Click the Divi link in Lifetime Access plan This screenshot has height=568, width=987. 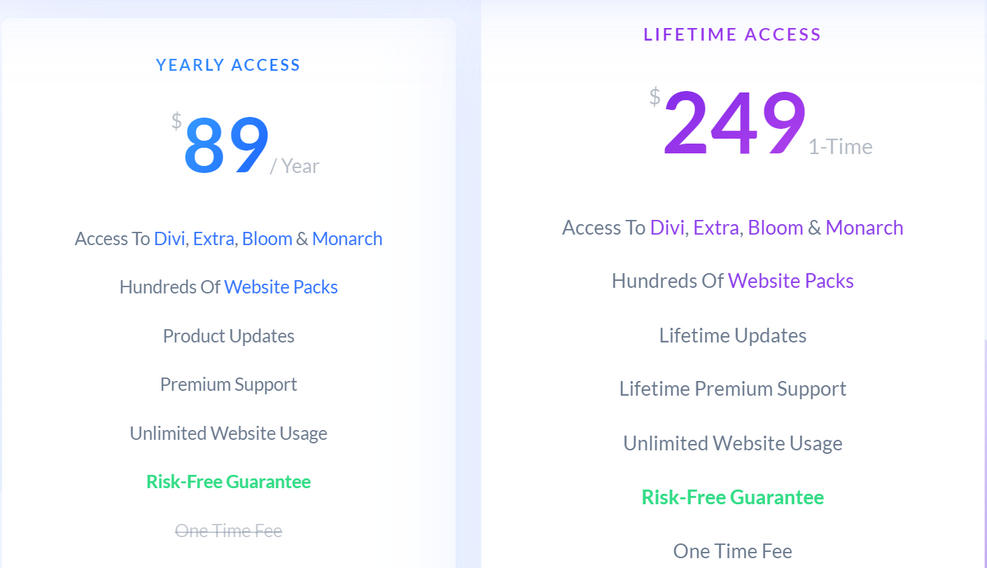[x=667, y=228]
